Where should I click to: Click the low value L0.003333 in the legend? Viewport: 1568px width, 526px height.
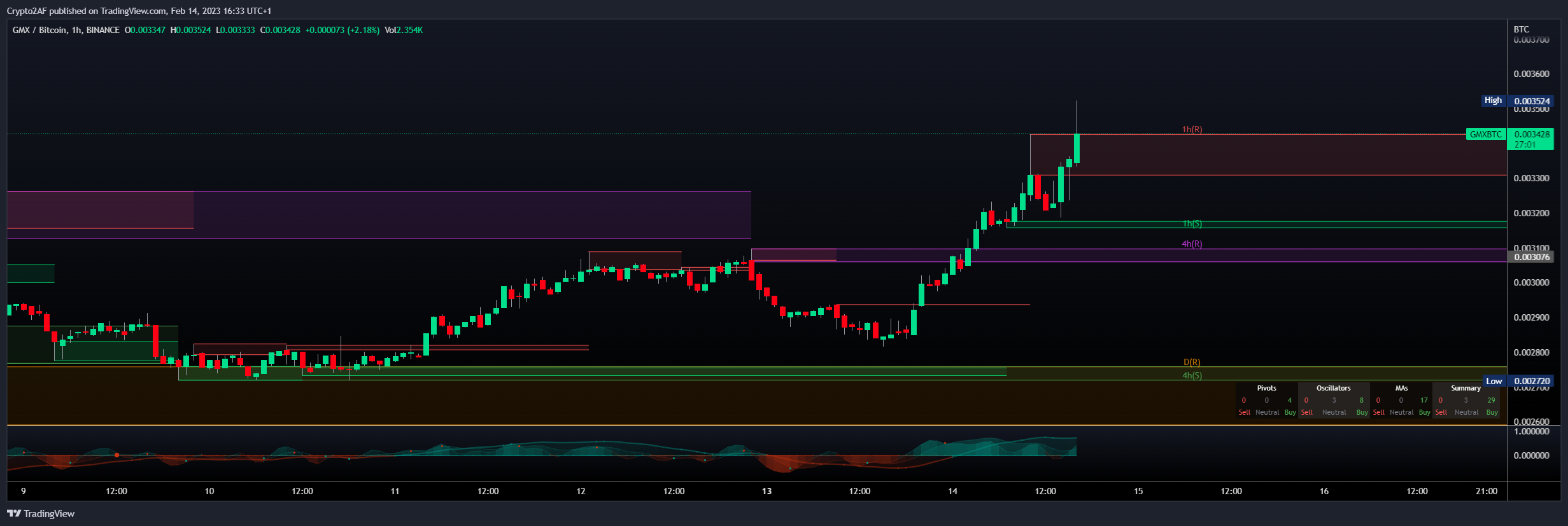coord(236,30)
